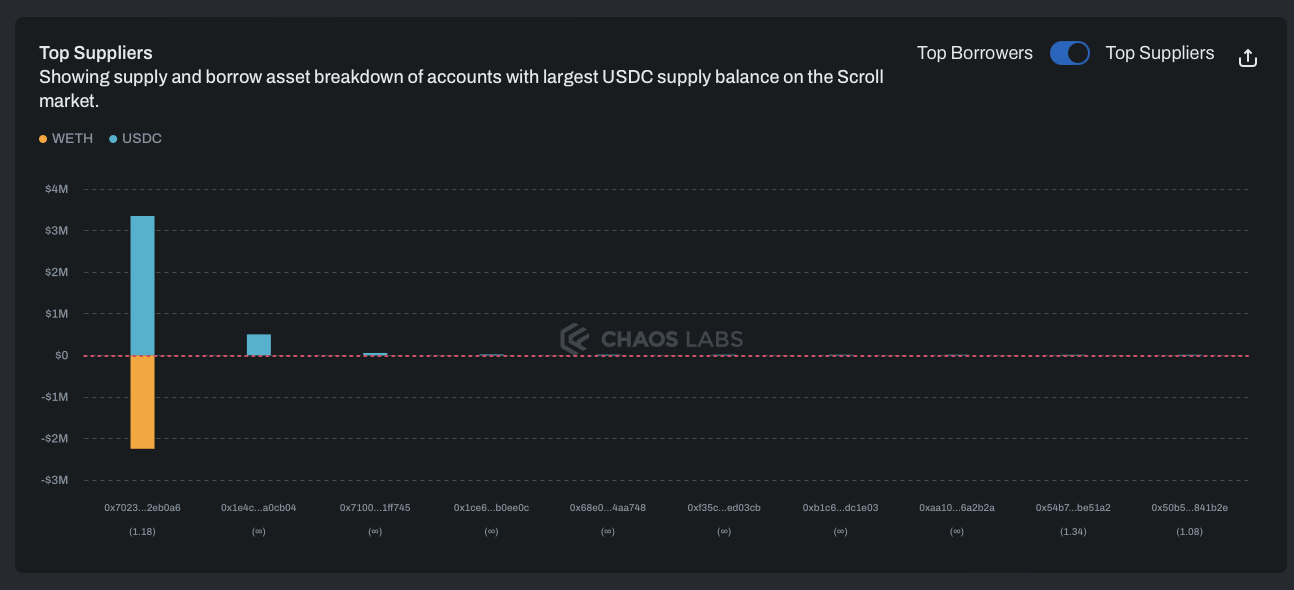This screenshot has width=1294, height=590.
Task: Open account 0x1e4c...a0cb04 address label
Action: [x=258, y=508]
